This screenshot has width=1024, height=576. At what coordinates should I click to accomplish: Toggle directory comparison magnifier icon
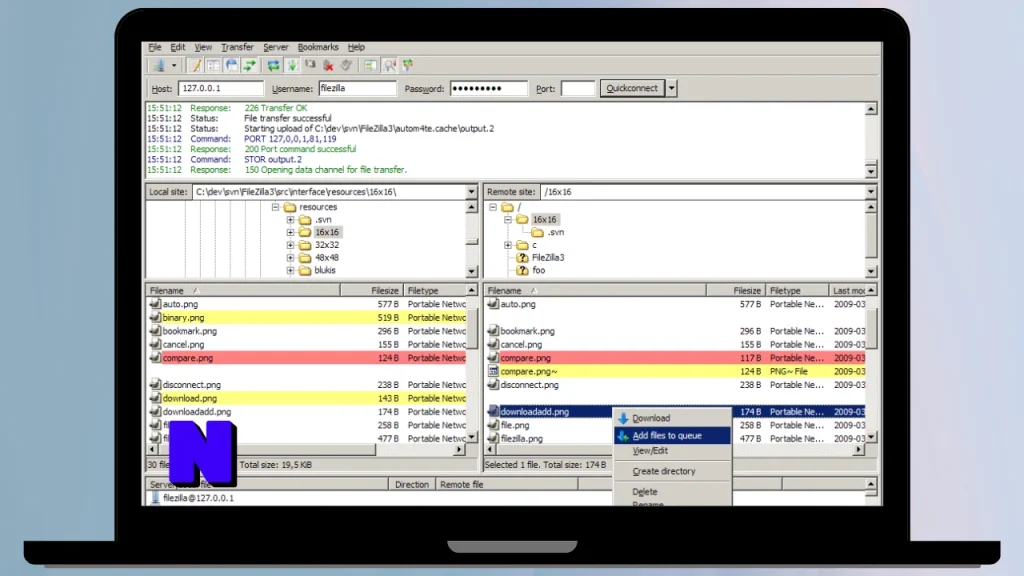[x=389, y=65]
